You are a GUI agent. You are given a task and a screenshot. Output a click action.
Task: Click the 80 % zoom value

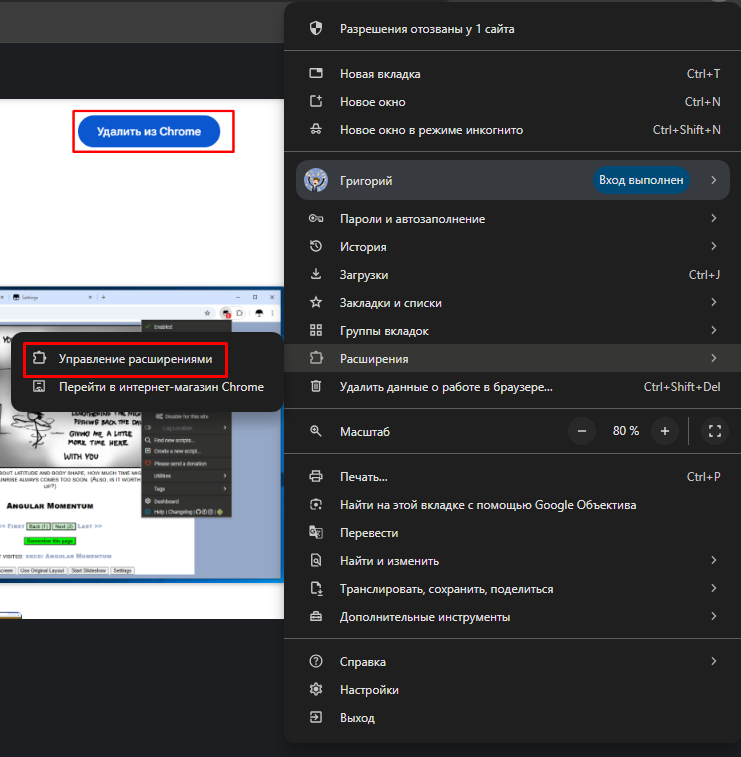pos(626,431)
